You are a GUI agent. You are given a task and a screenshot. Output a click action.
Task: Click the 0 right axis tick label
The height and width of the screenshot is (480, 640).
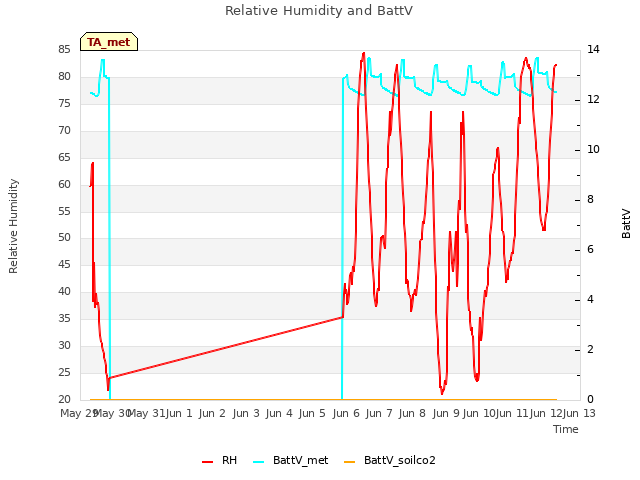click(x=590, y=399)
